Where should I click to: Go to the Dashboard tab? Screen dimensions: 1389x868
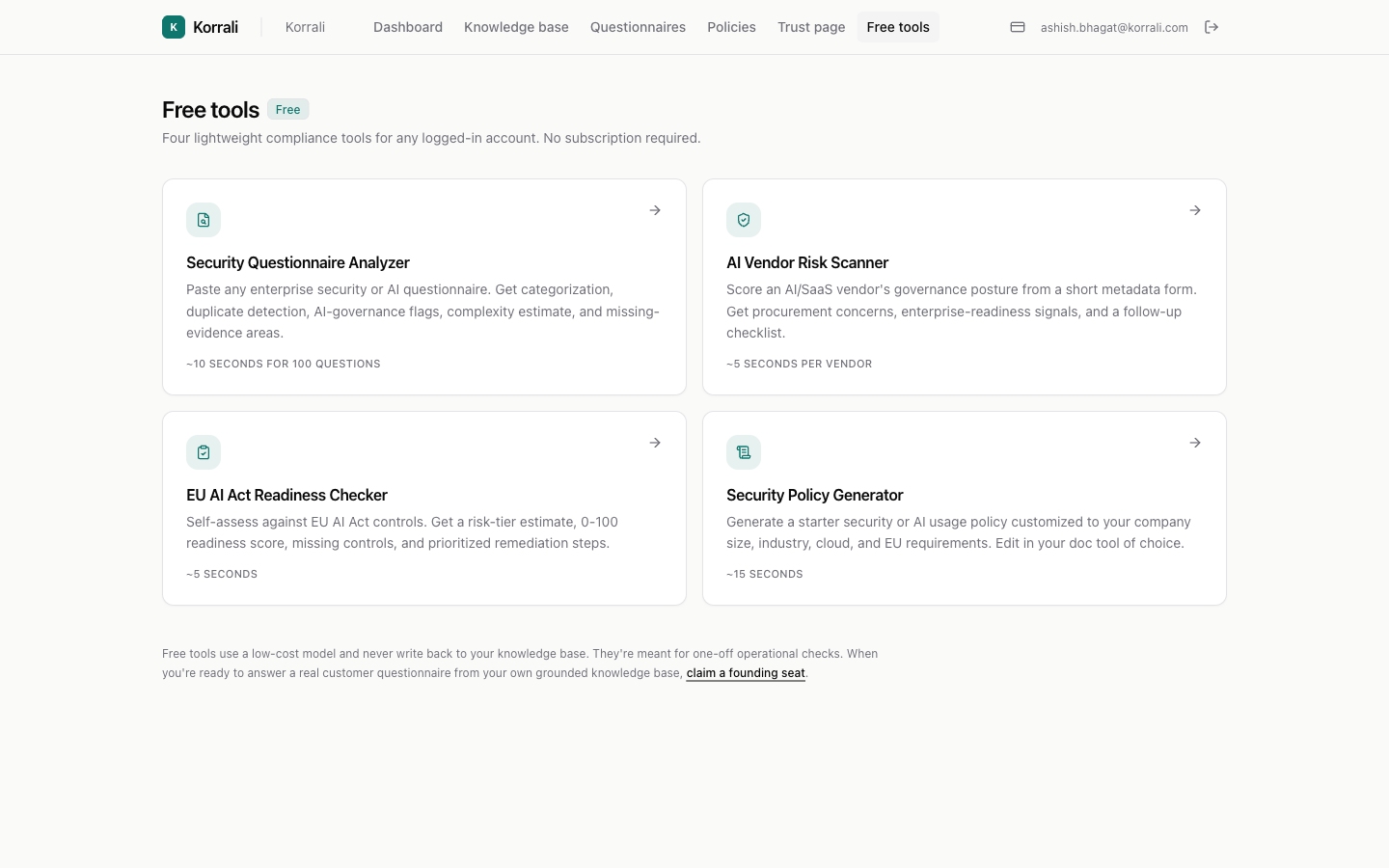pyautogui.click(x=408, y=27)
